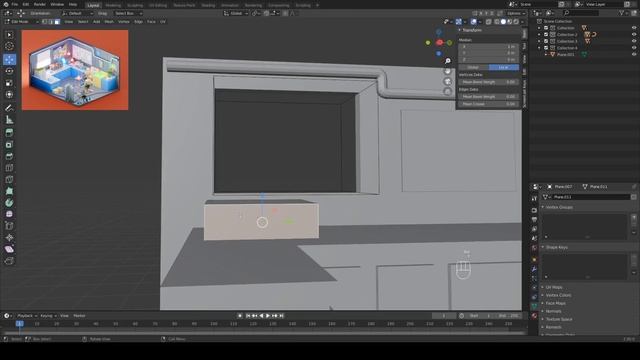This screenshot has width=640, height=360.
Task: Click the X axis red gizmo ball
Action: [440, 42]
